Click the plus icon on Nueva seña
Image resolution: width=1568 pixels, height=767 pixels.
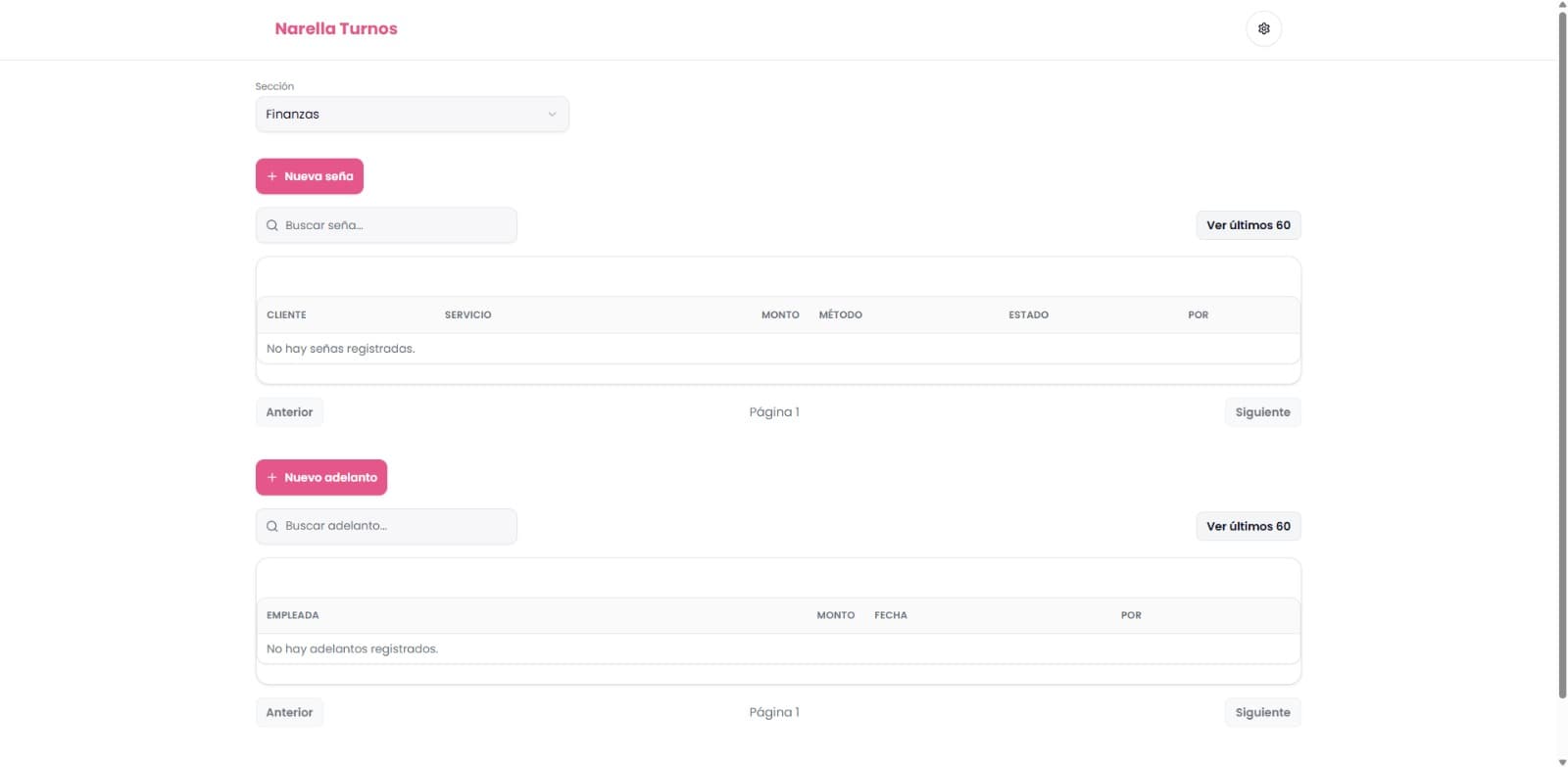pyautogui.click(x=272, y=176)
